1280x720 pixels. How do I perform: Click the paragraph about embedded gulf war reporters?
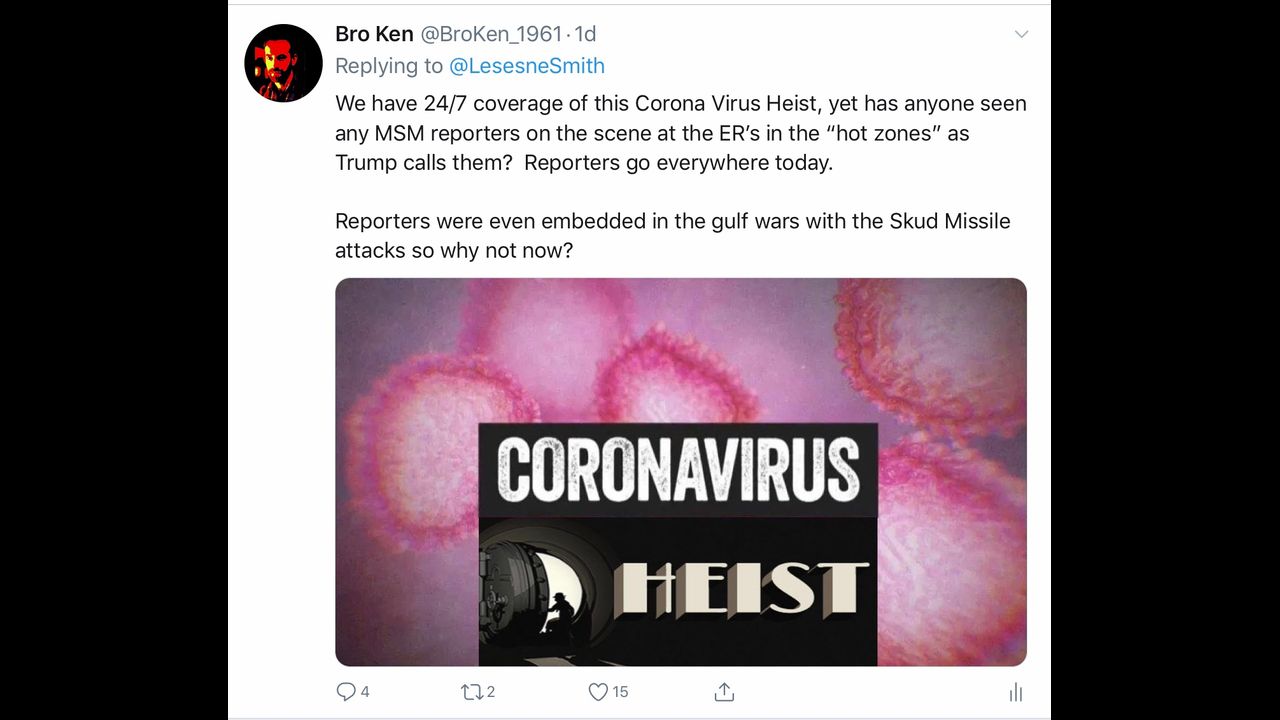(672, 235)
